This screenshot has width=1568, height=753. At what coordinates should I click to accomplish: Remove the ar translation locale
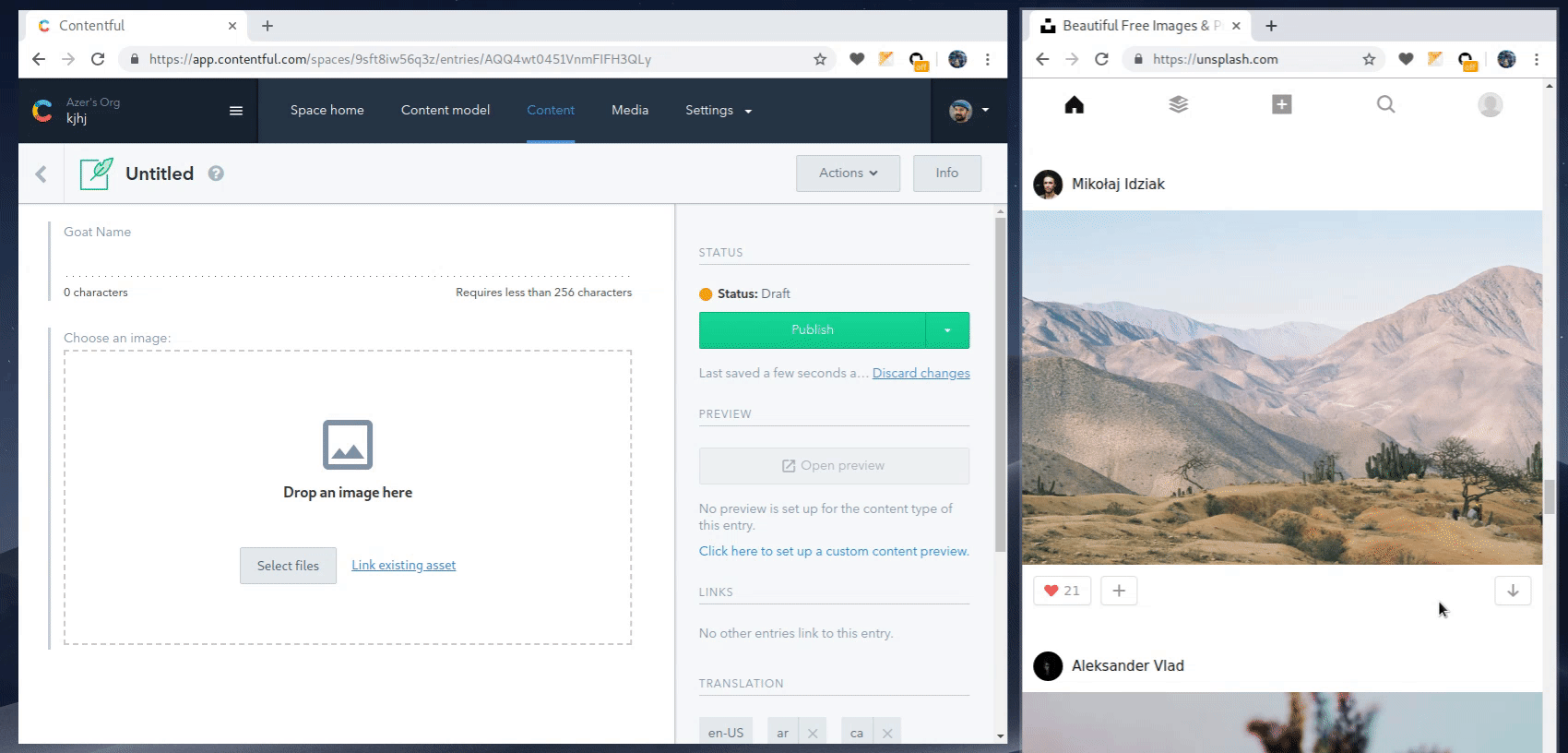click(813, 733)
